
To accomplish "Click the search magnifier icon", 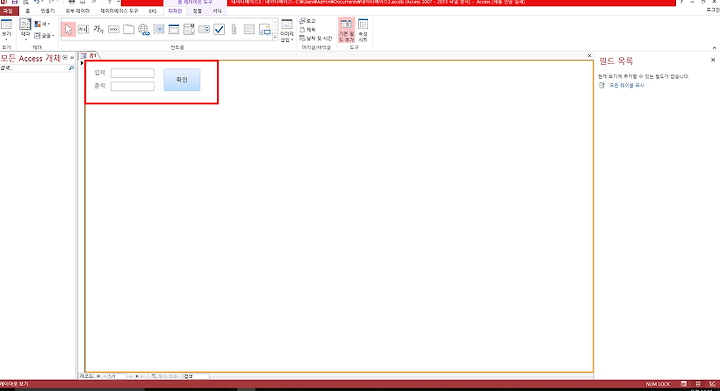I will pos(71,68).
